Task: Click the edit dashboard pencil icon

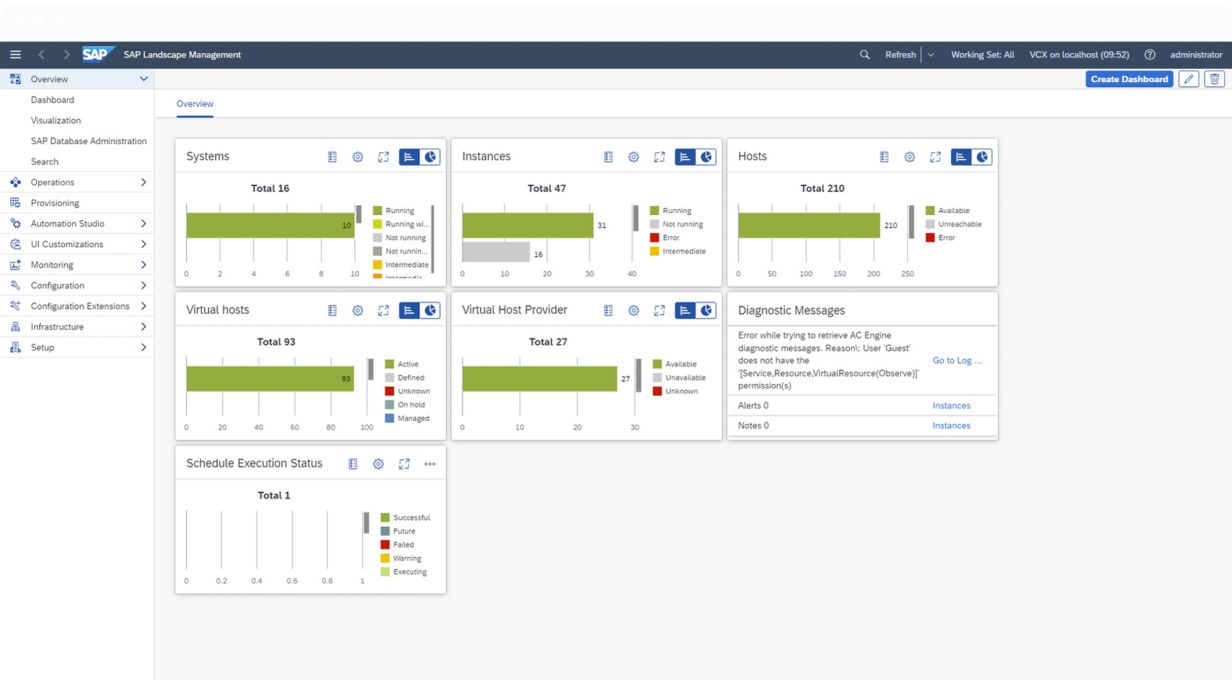Action: [1189, 79]
